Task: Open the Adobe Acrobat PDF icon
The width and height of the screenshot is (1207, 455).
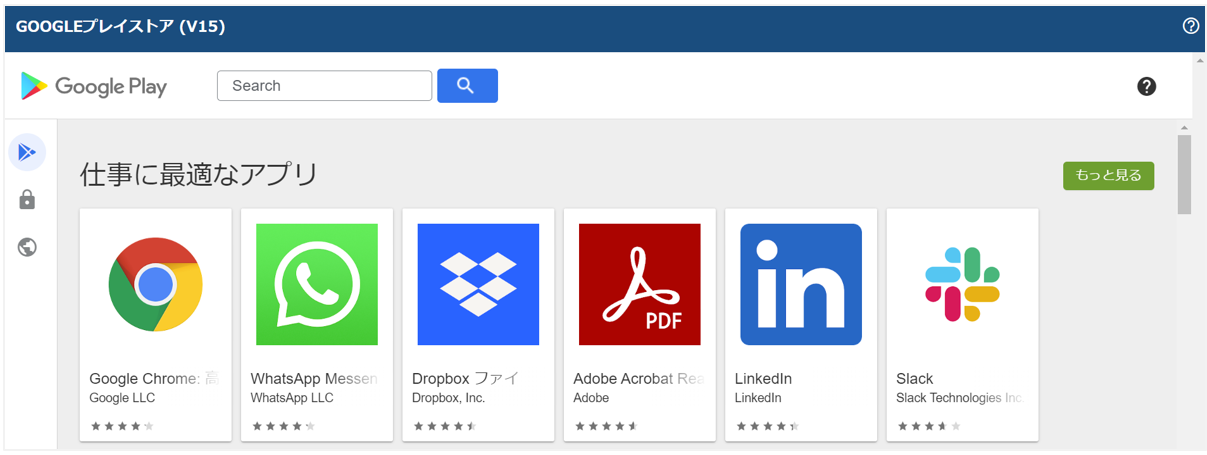Action: point(640,285)
